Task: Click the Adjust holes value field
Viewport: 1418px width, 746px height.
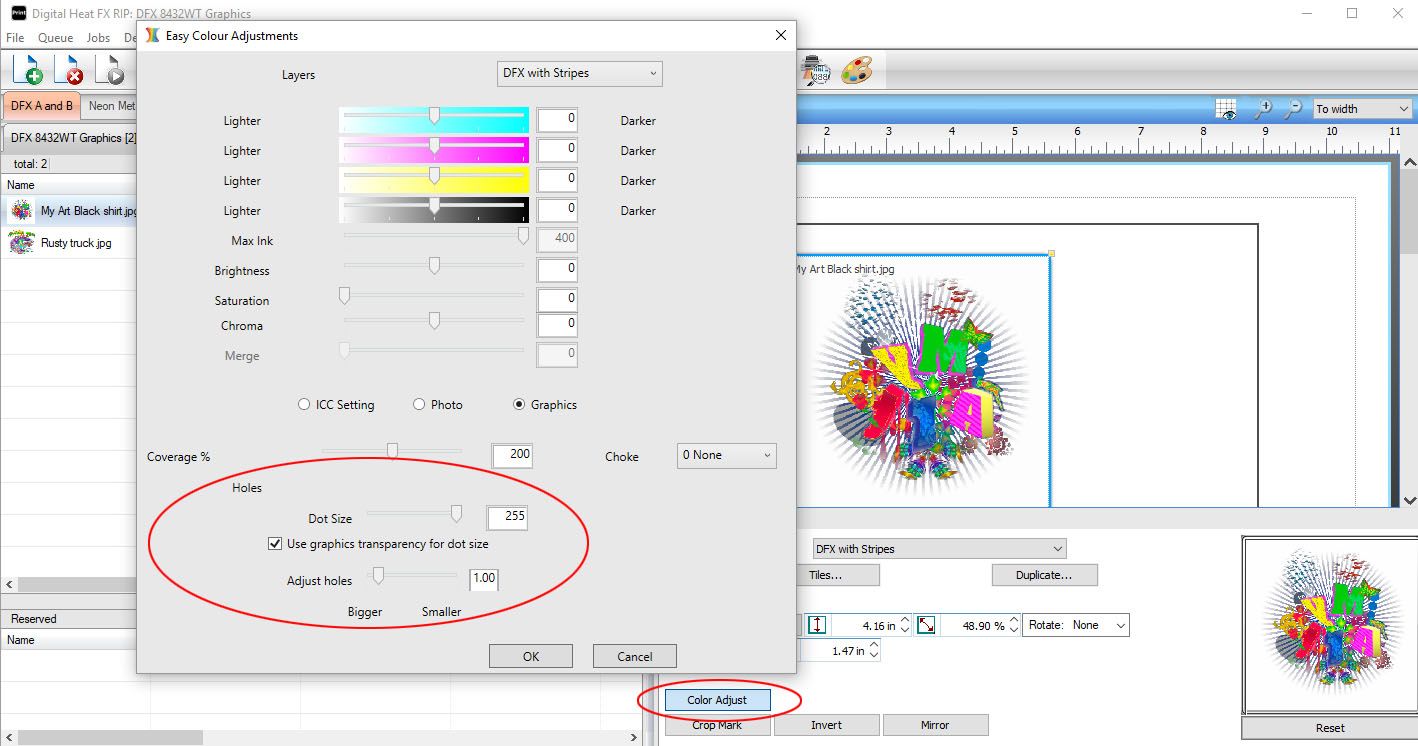Action: coord(484,579)
